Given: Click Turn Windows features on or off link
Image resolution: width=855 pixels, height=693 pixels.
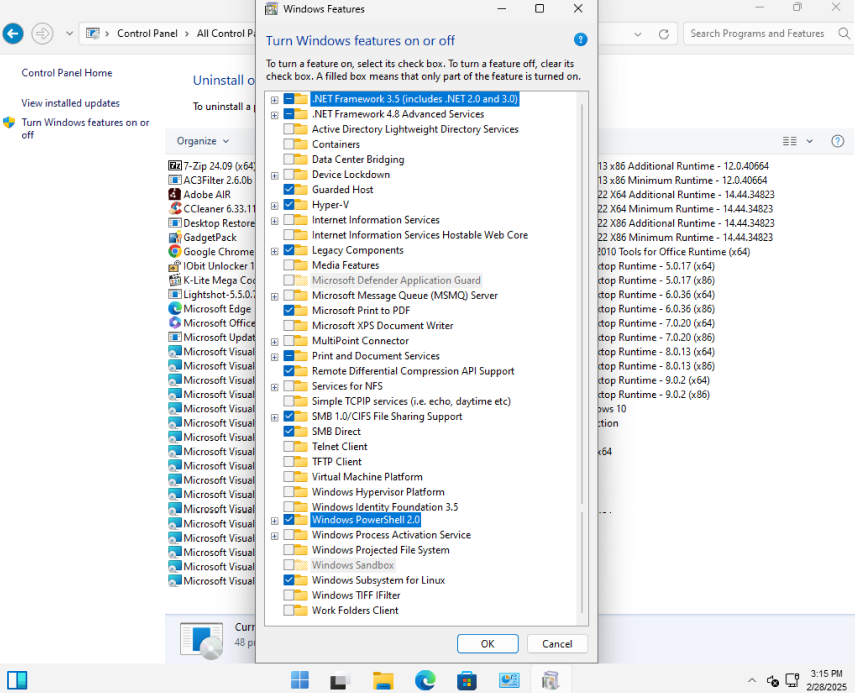Looking at the screenshot, I should (85, 128).
